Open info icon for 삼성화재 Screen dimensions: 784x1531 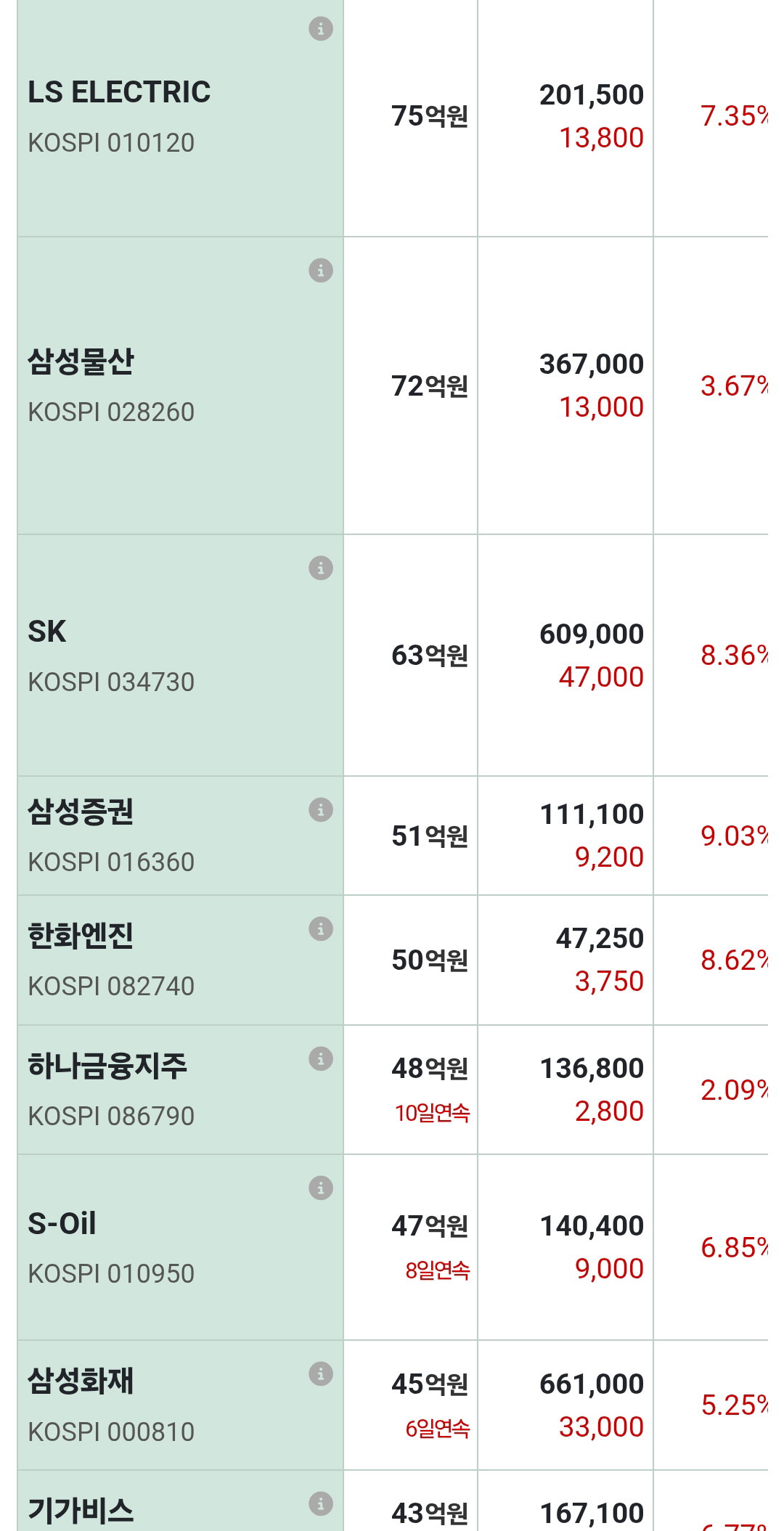[321, 1373]
